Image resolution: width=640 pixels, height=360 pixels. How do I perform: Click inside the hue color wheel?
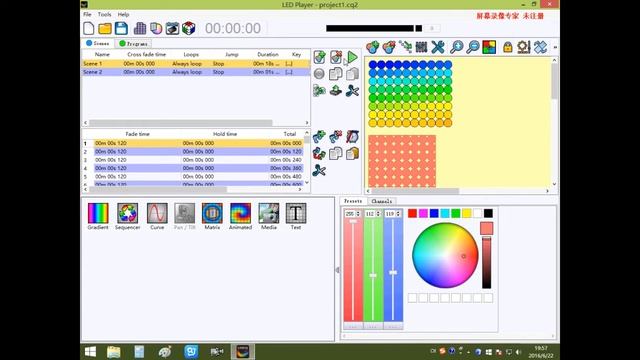(445, 255)
